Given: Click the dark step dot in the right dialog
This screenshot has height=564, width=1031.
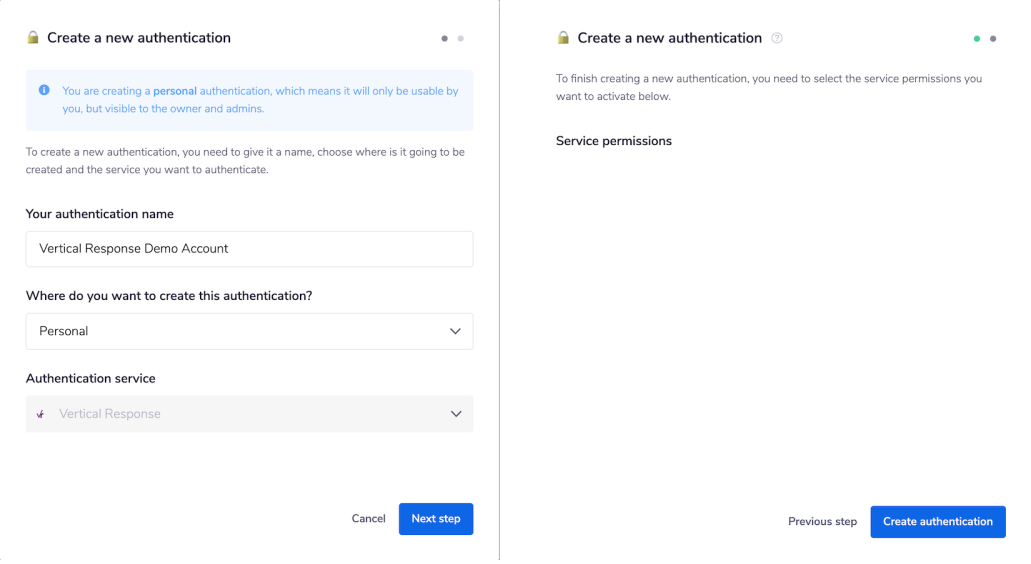Looking at the screenshot, I should coord(993,39).
